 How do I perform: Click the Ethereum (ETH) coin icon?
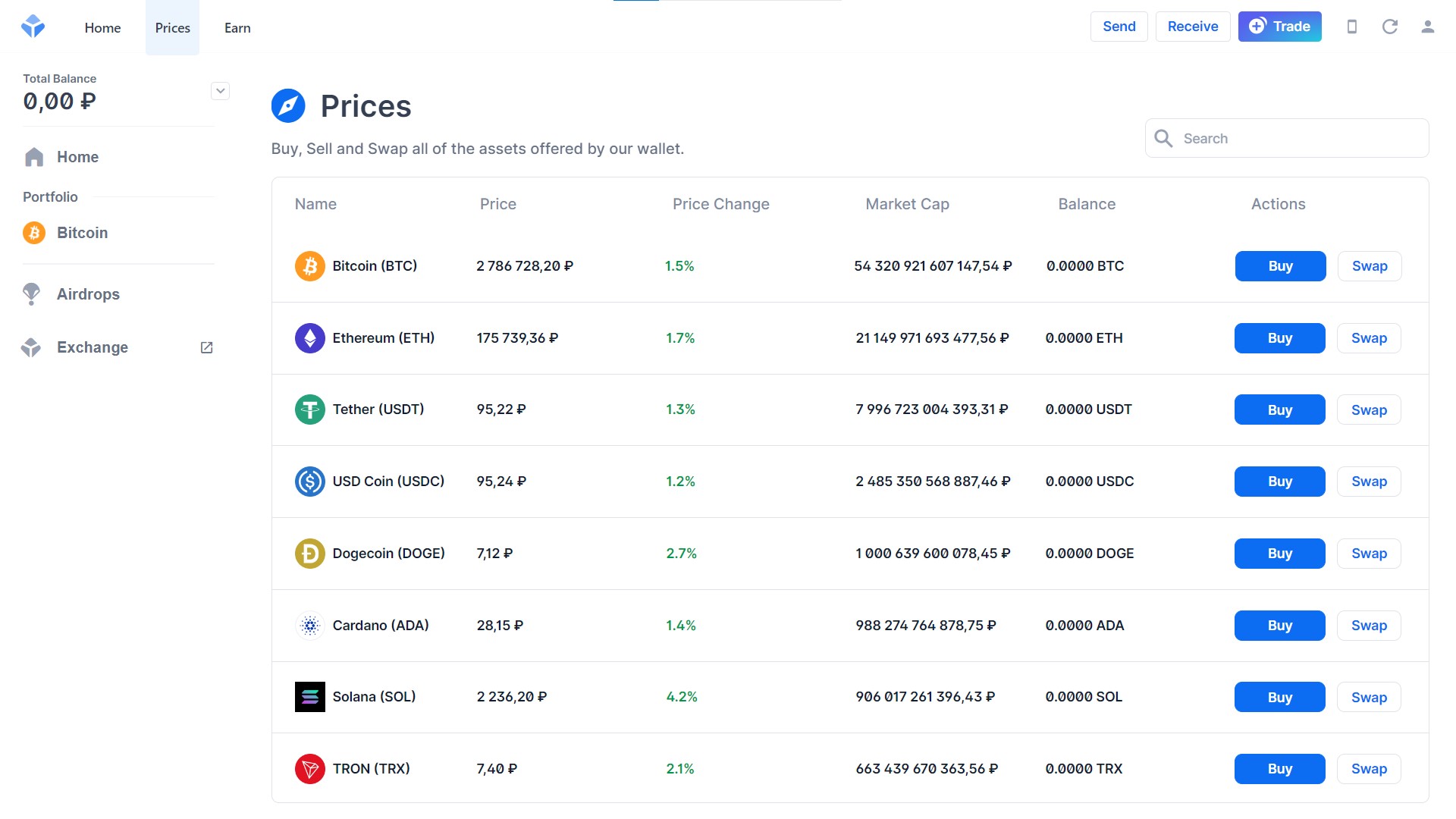[309, 338]
